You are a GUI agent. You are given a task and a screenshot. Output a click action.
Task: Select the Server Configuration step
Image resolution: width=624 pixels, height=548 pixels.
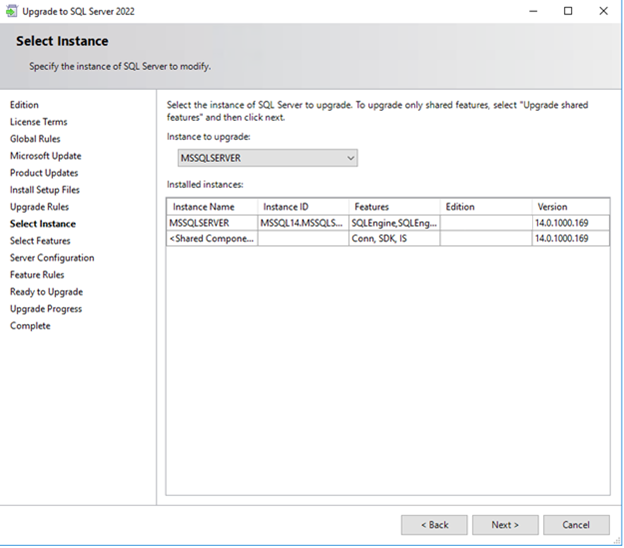(x=52, y=258)
